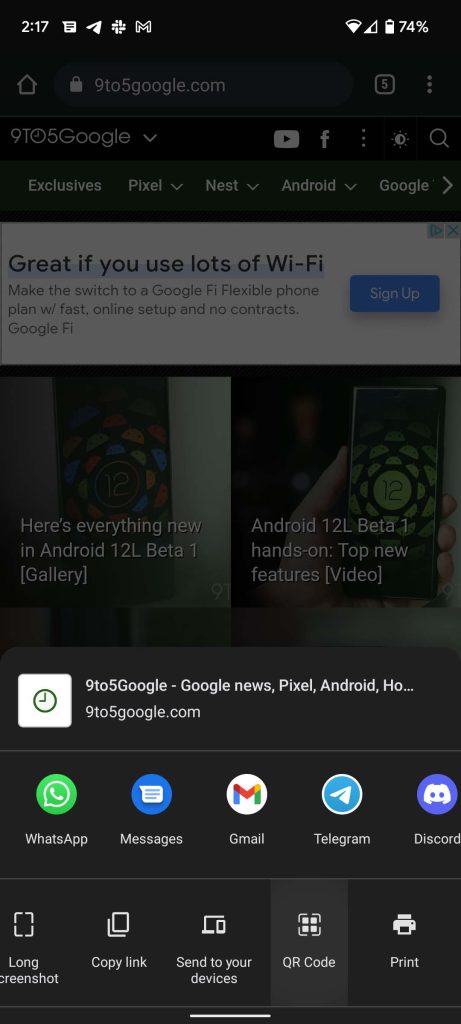Image resolution: width=461 pixels, height=1024 pixels.
Task: Tap the Sign Up ad button
Action: click(394, 293)
